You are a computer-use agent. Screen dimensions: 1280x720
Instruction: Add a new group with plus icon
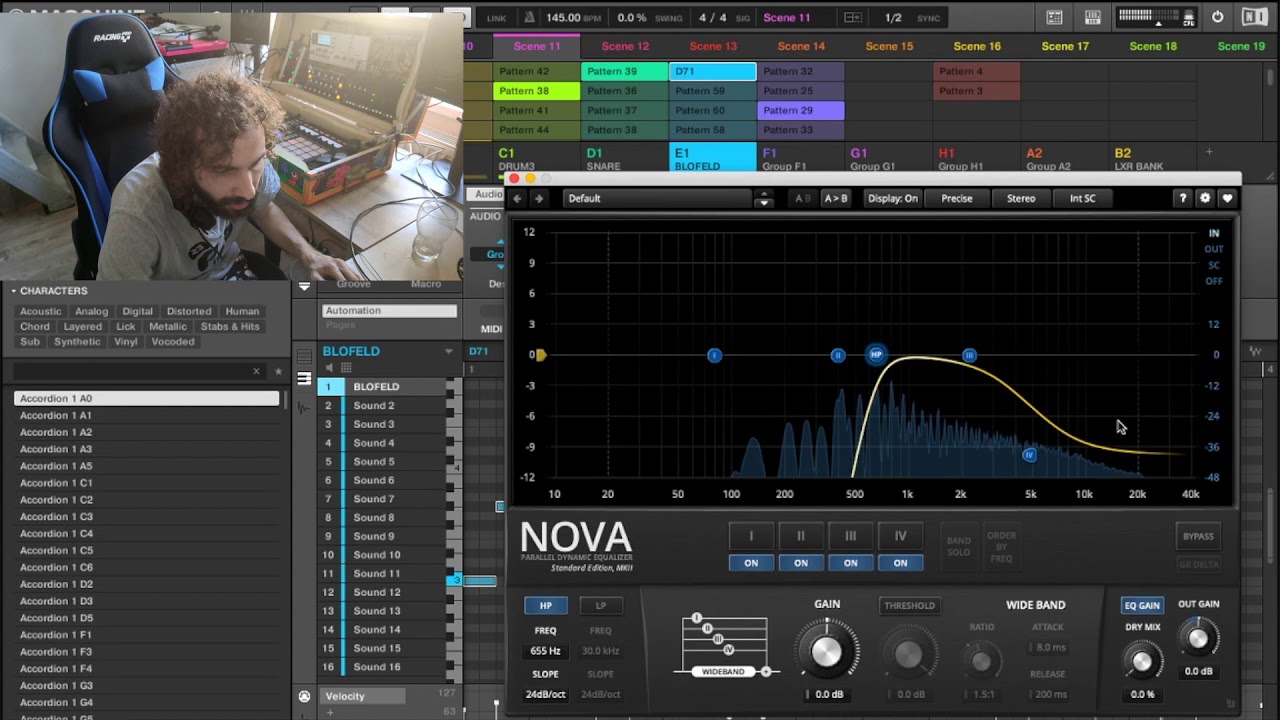pos(1209,152)
